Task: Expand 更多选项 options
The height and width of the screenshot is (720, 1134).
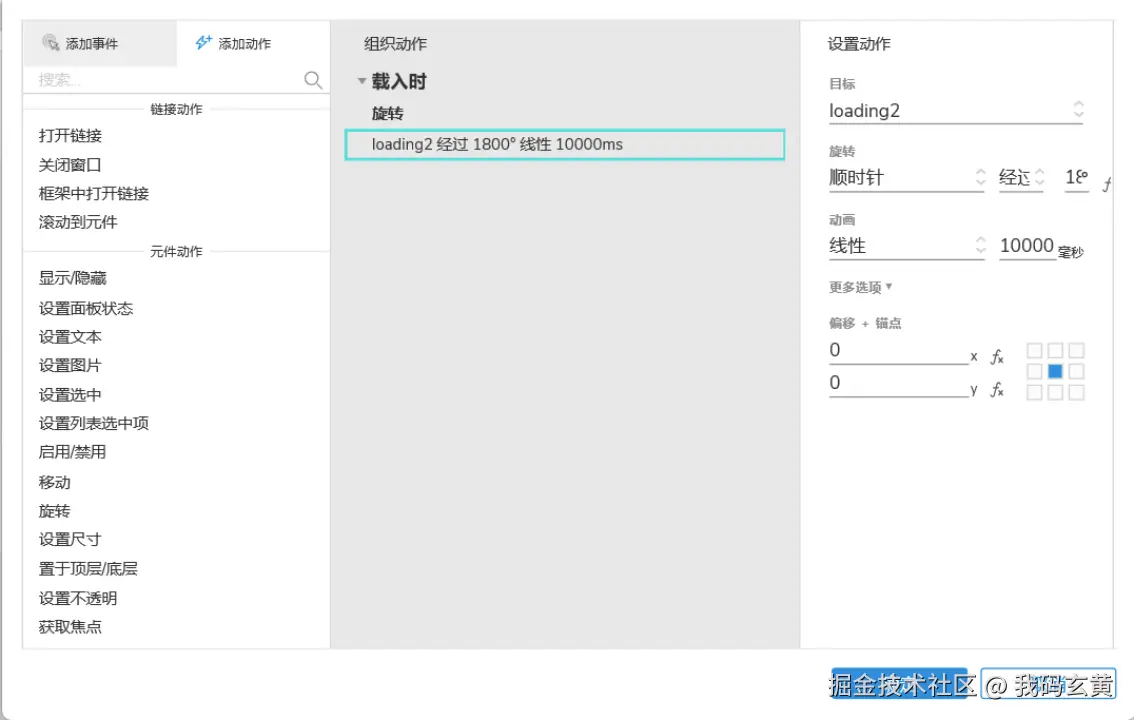Action: [861, 287]
